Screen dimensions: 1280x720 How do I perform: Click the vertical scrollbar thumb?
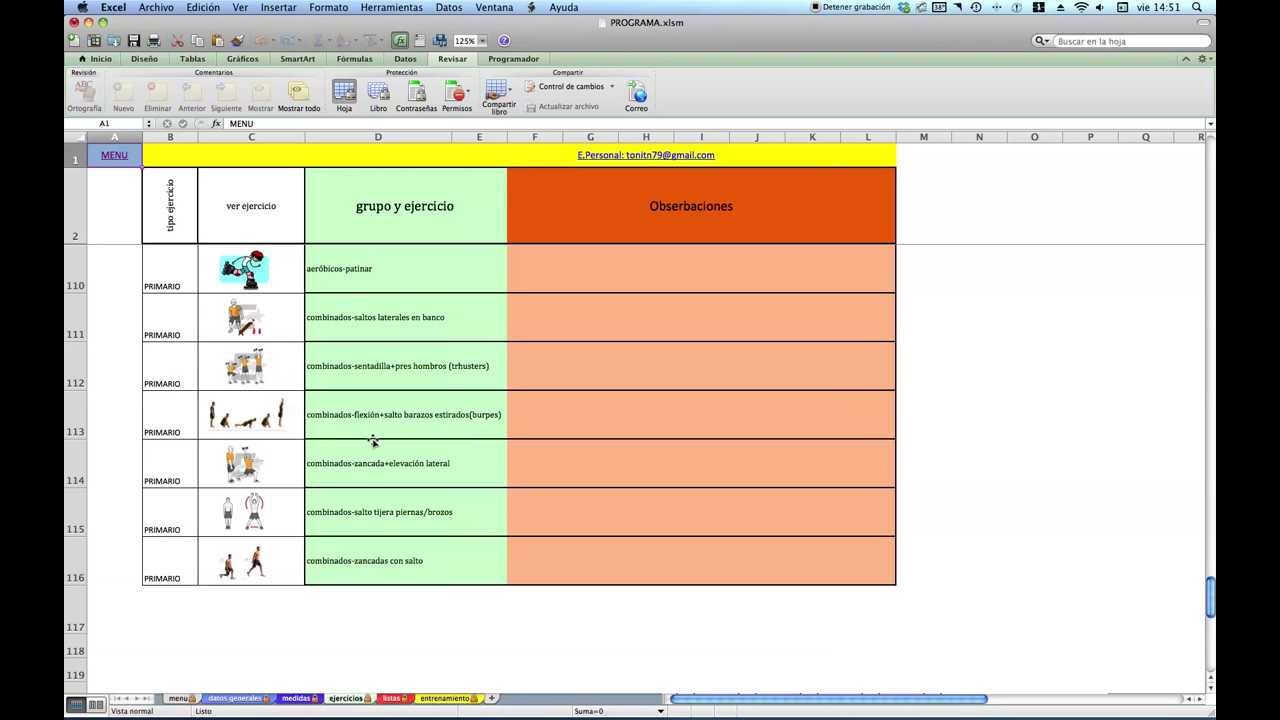pos(1210,597)
